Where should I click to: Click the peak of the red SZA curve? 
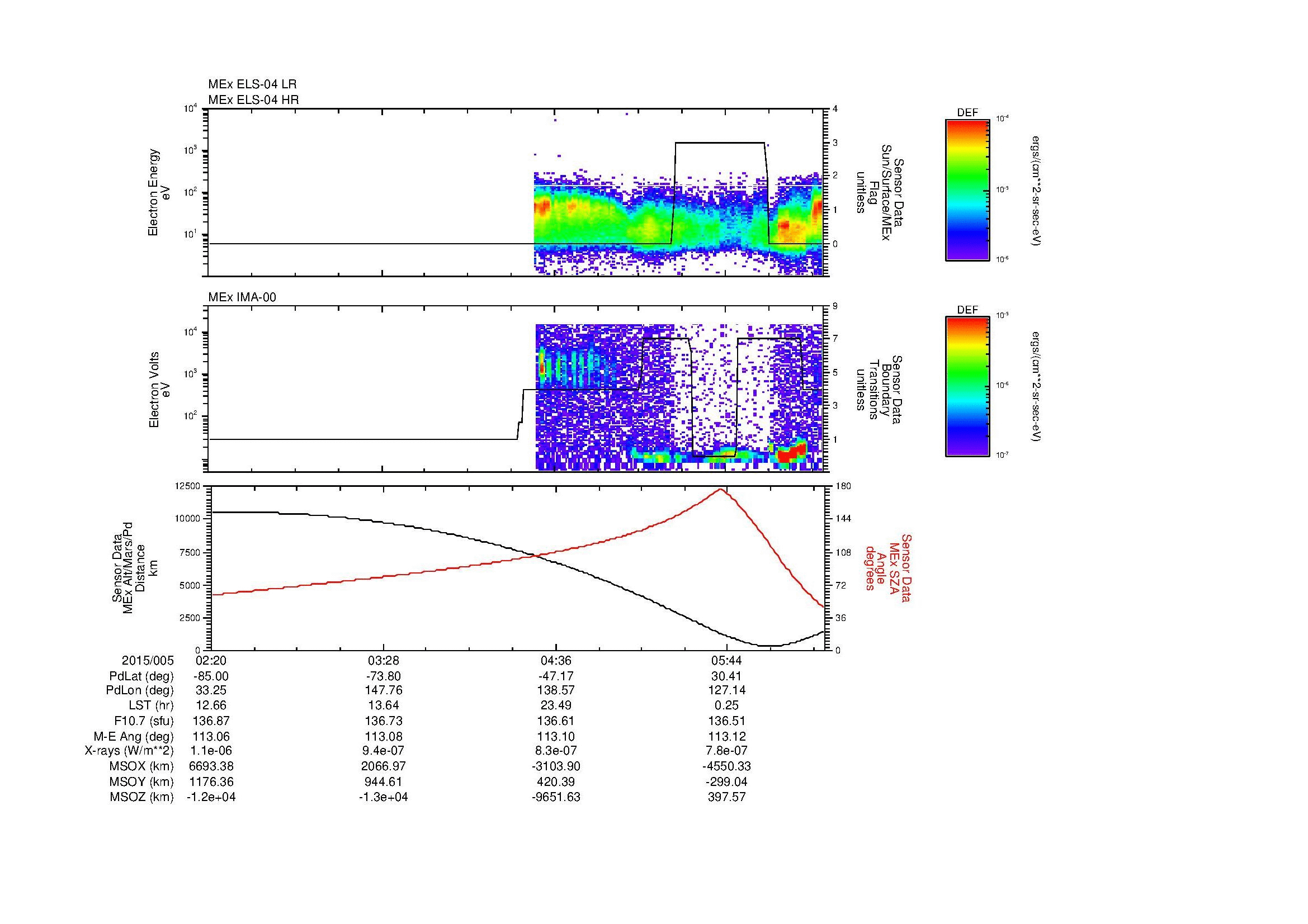coord(721,490)
